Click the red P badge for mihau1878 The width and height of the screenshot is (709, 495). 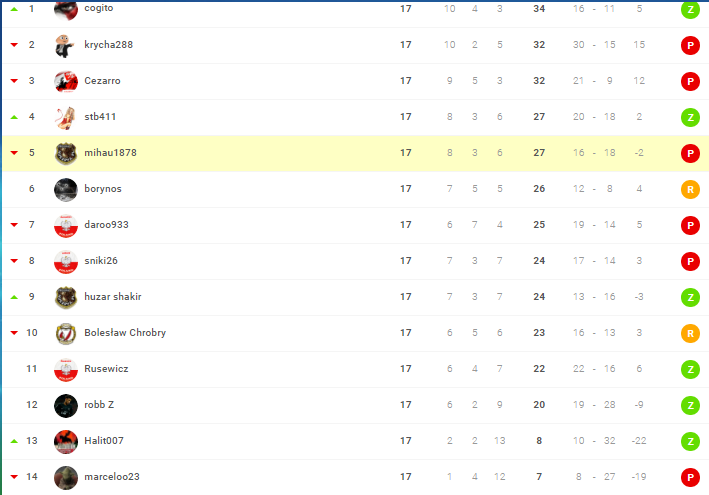[x=690, y=153]
